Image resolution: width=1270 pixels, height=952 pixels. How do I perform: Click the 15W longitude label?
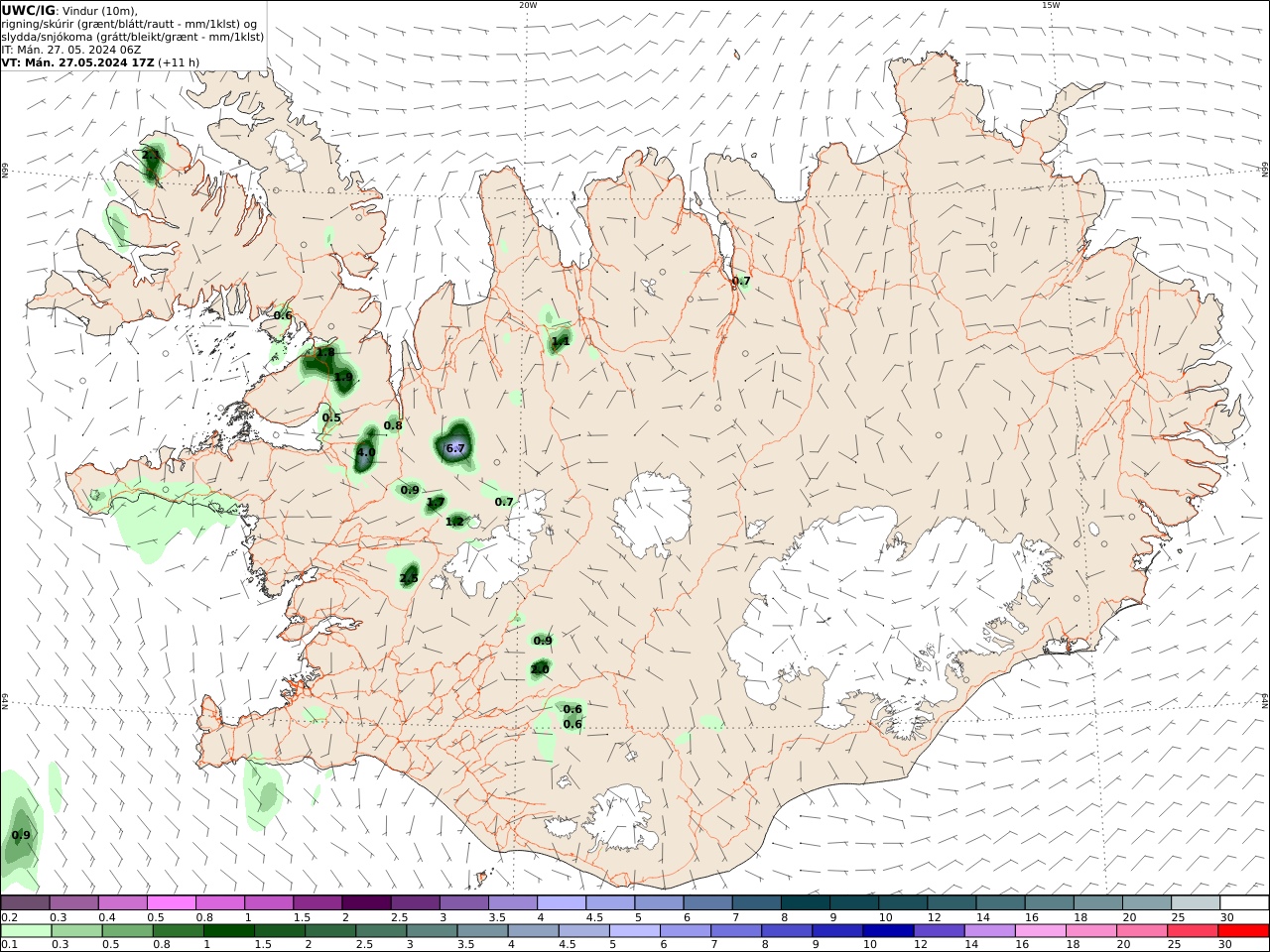click(x=1051, y=5)
